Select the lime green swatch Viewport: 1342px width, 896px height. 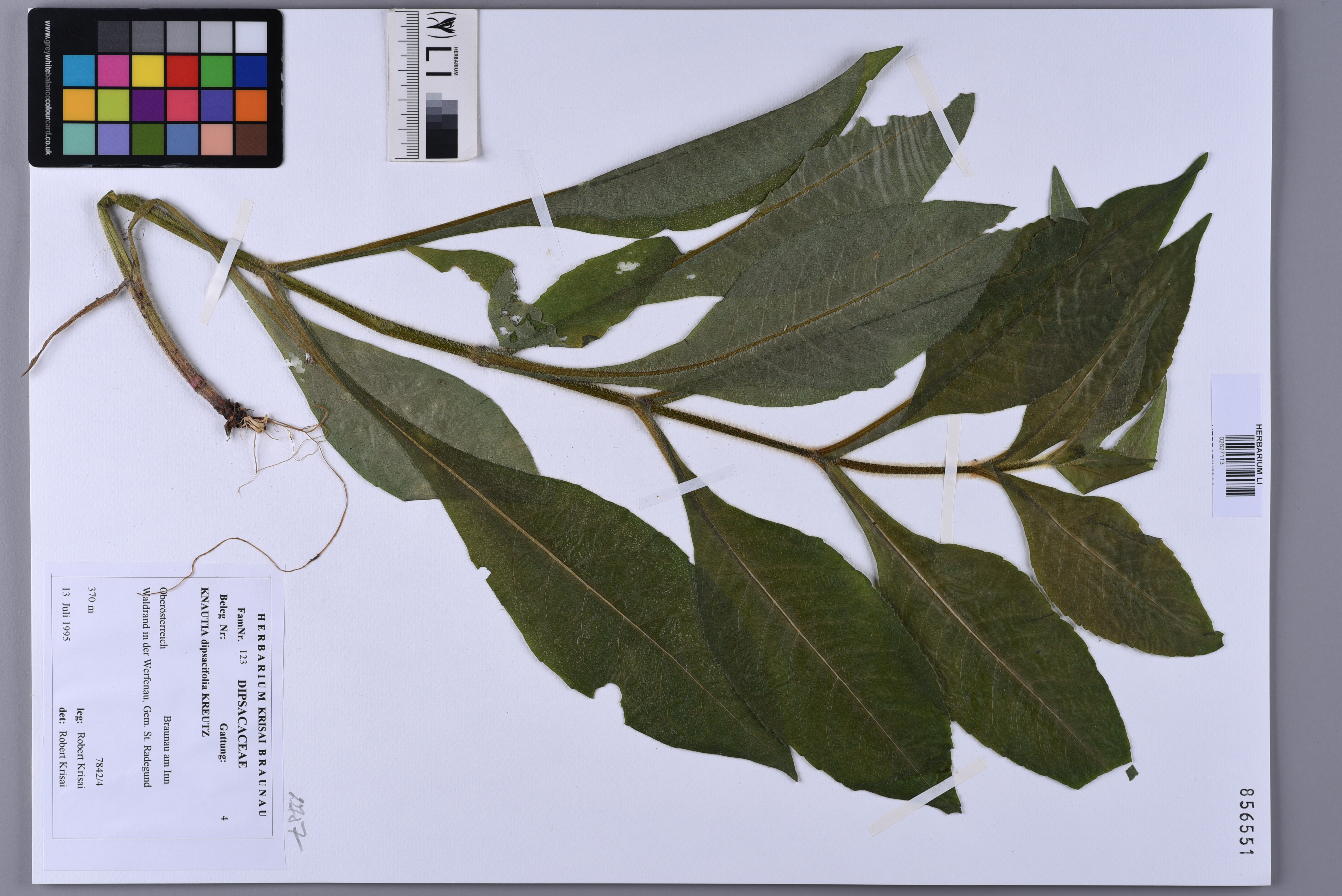113,105
